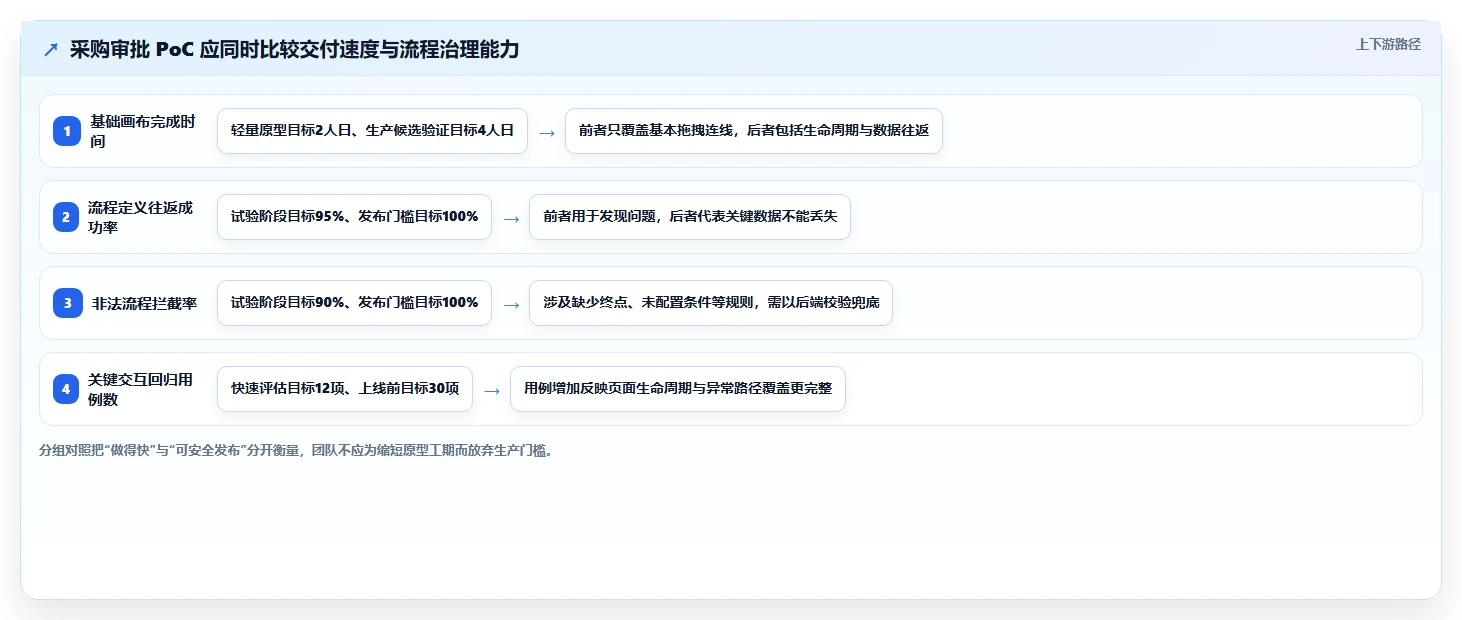1462x620 pixels.
Task: Click the title 采购审批 PoC 应同时比较交付速度与流程治理能力
Action: tap(294, 49)
